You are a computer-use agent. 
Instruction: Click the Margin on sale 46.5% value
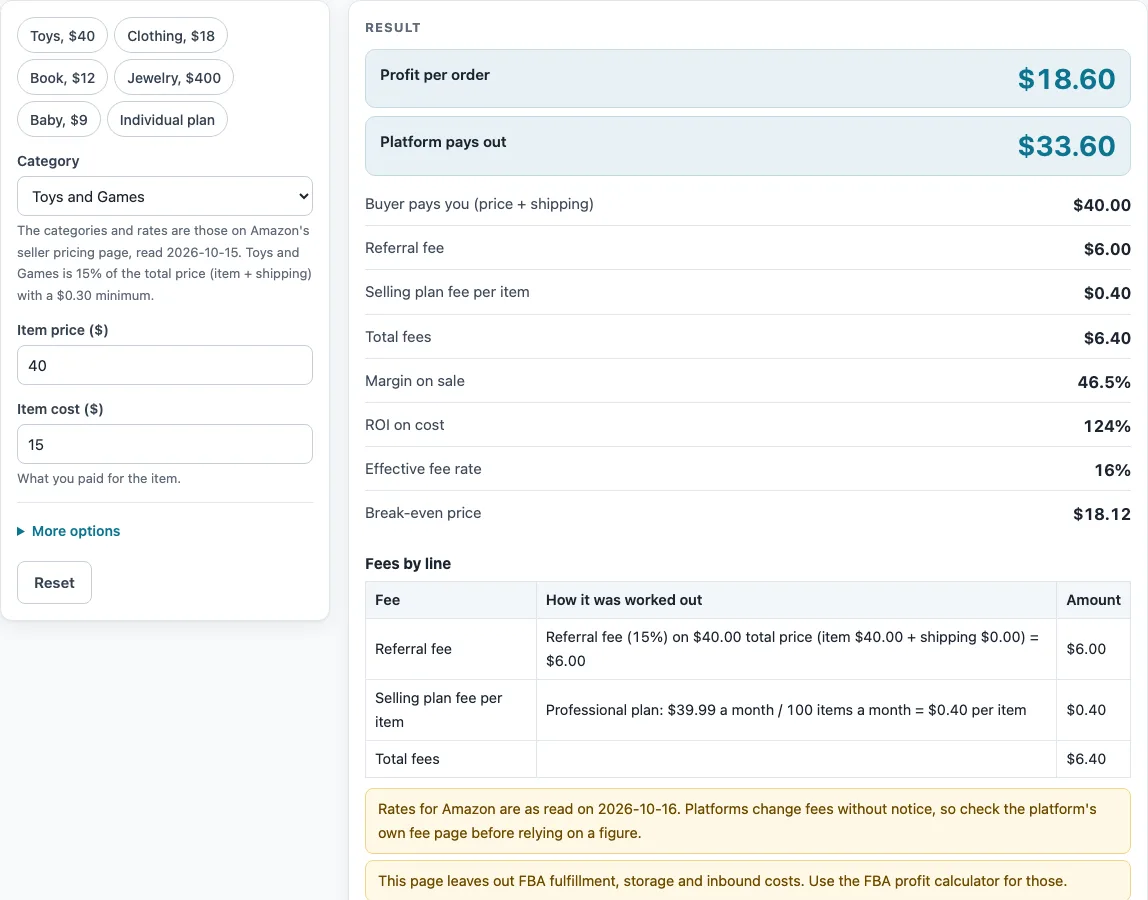(x=1104, y=382)
